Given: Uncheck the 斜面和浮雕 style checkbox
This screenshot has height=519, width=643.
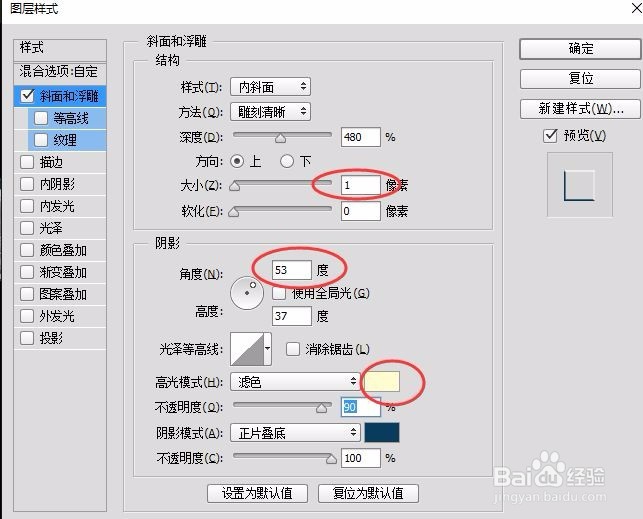Looking at the screenshot, I should pos(27,96).
